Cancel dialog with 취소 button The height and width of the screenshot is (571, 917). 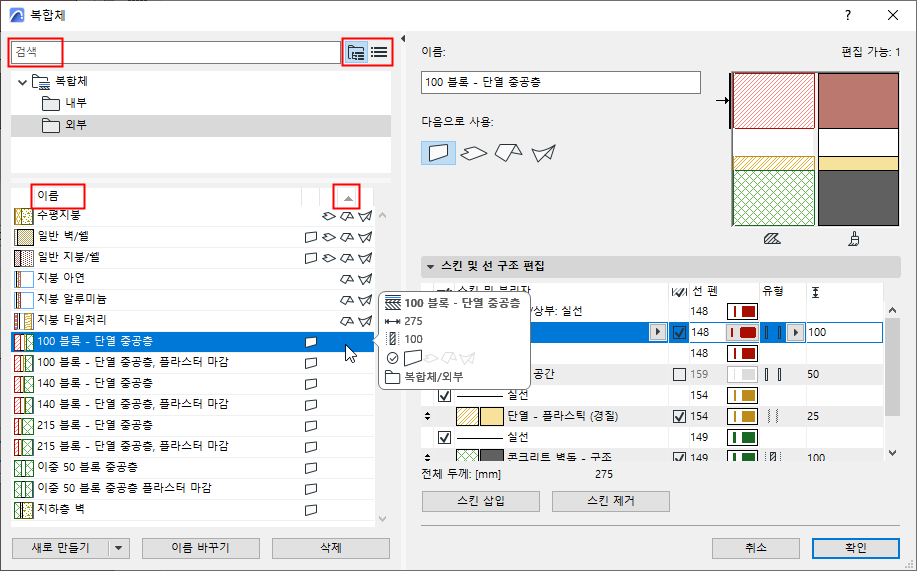point(755,548)
